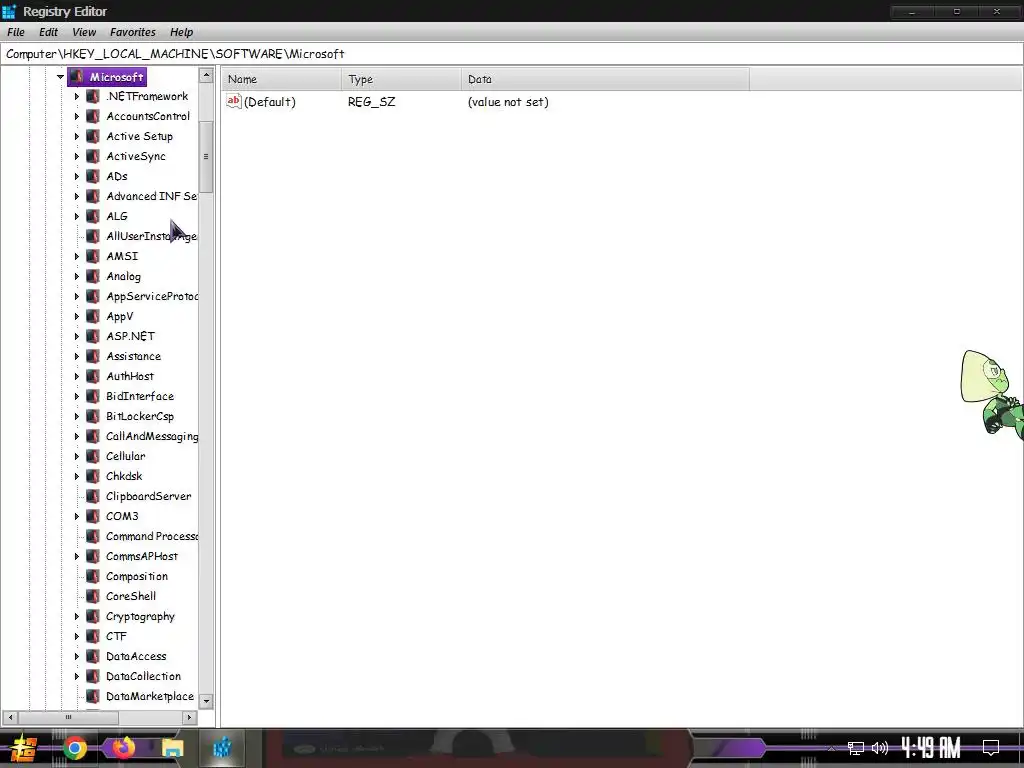The image size is (1024, 768).
Task: Select the Command Processor key
Action: (152, 536)
